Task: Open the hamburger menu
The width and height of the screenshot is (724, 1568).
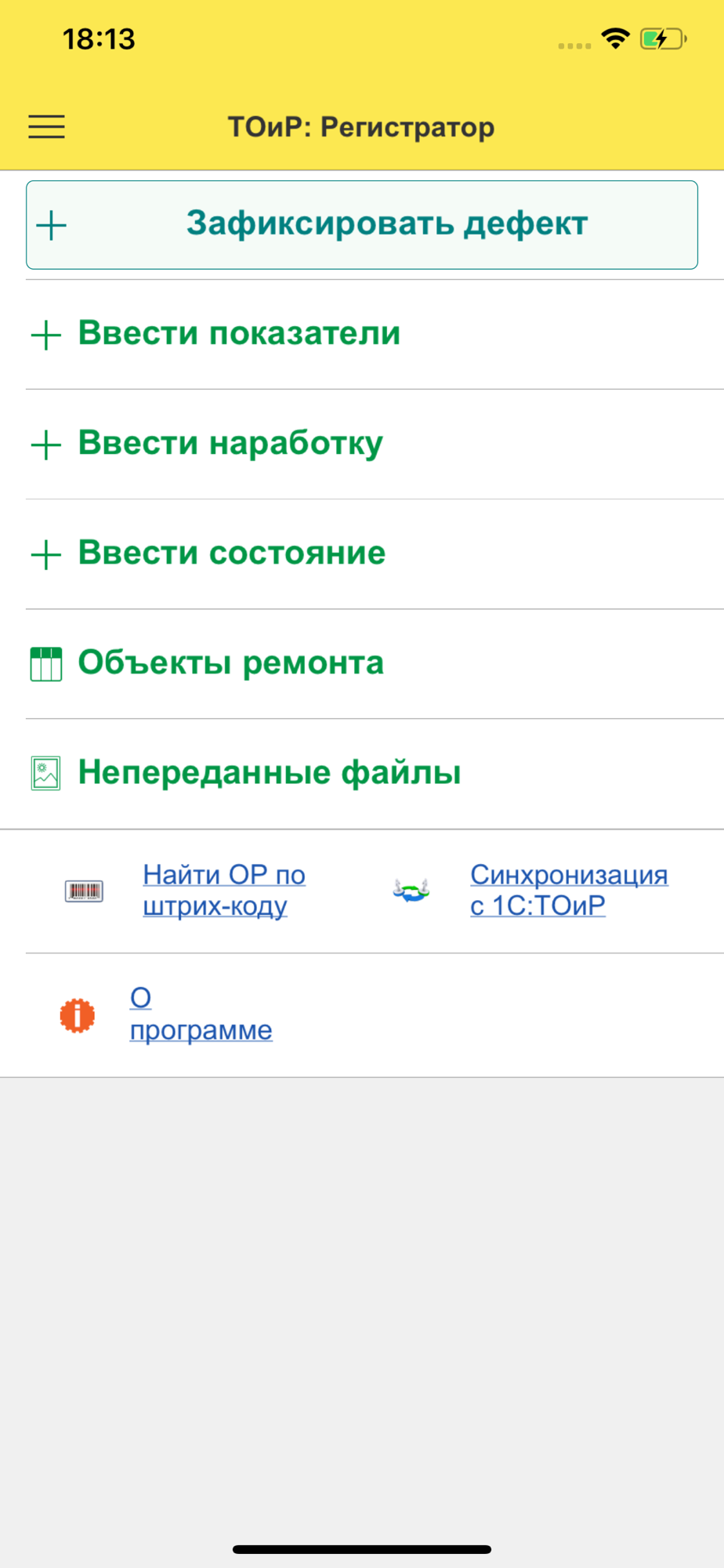Action: [46, 126]
